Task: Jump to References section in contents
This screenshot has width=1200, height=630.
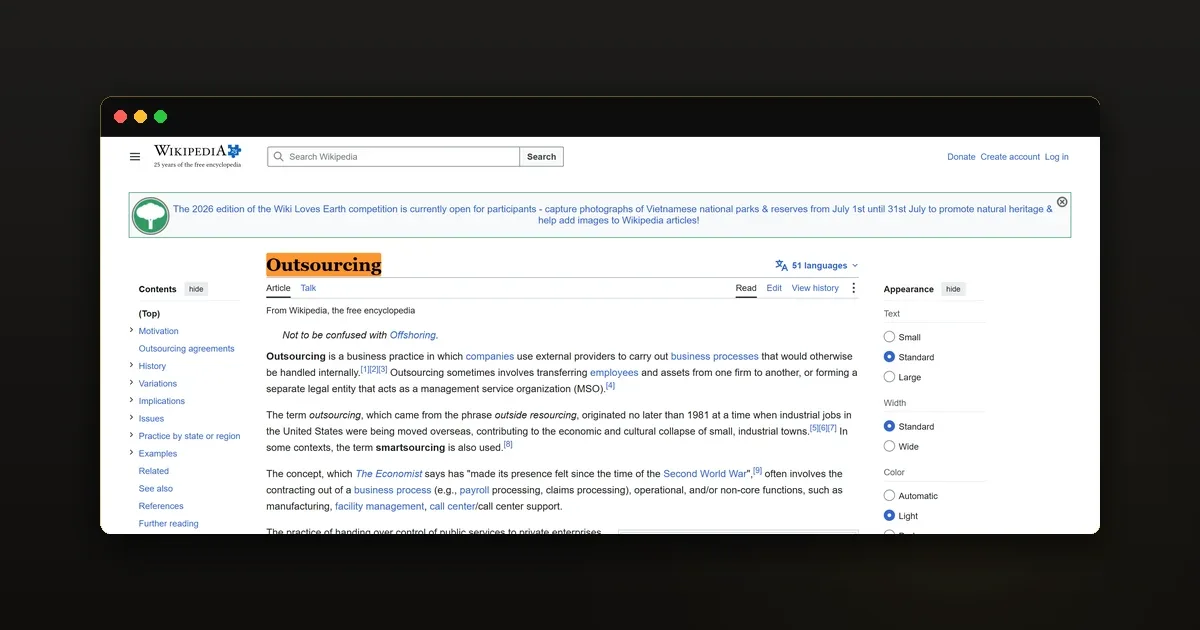Action: pyautogui.click(x=161, y=506)
